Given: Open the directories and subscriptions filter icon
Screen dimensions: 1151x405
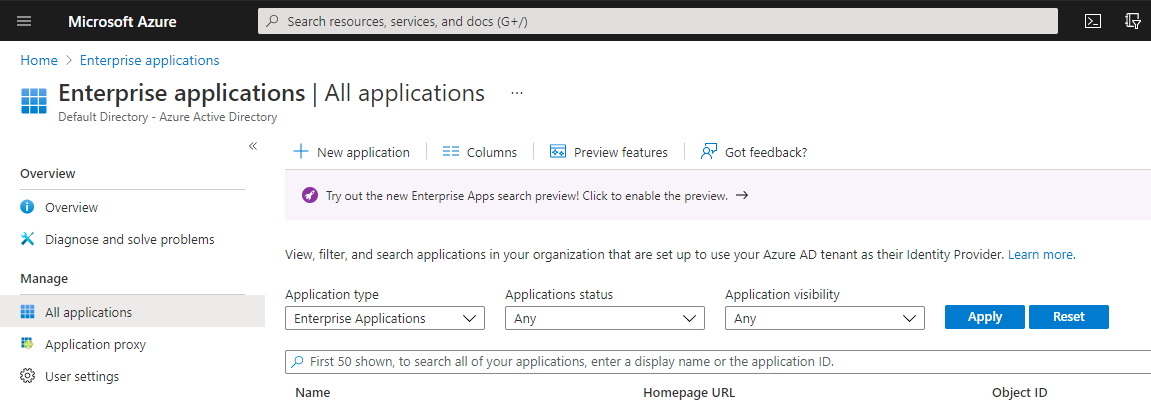Looking at the screenshot, I should 1133,21.
